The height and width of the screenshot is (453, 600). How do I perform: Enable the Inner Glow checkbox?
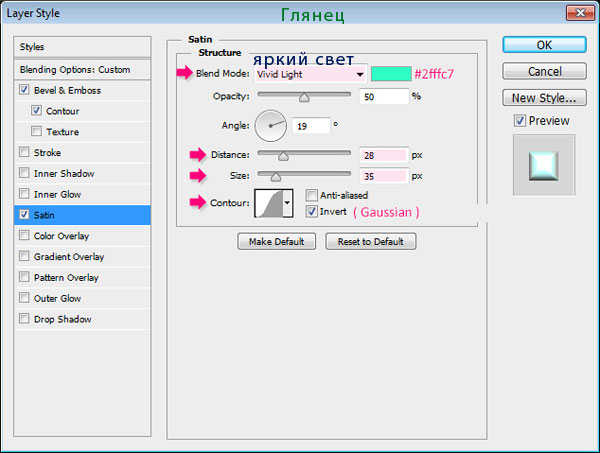(24, 194)
